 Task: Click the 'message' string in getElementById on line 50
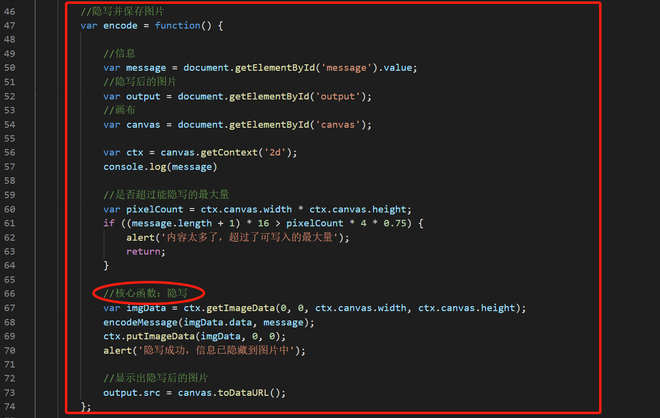(x=346, y=68)
